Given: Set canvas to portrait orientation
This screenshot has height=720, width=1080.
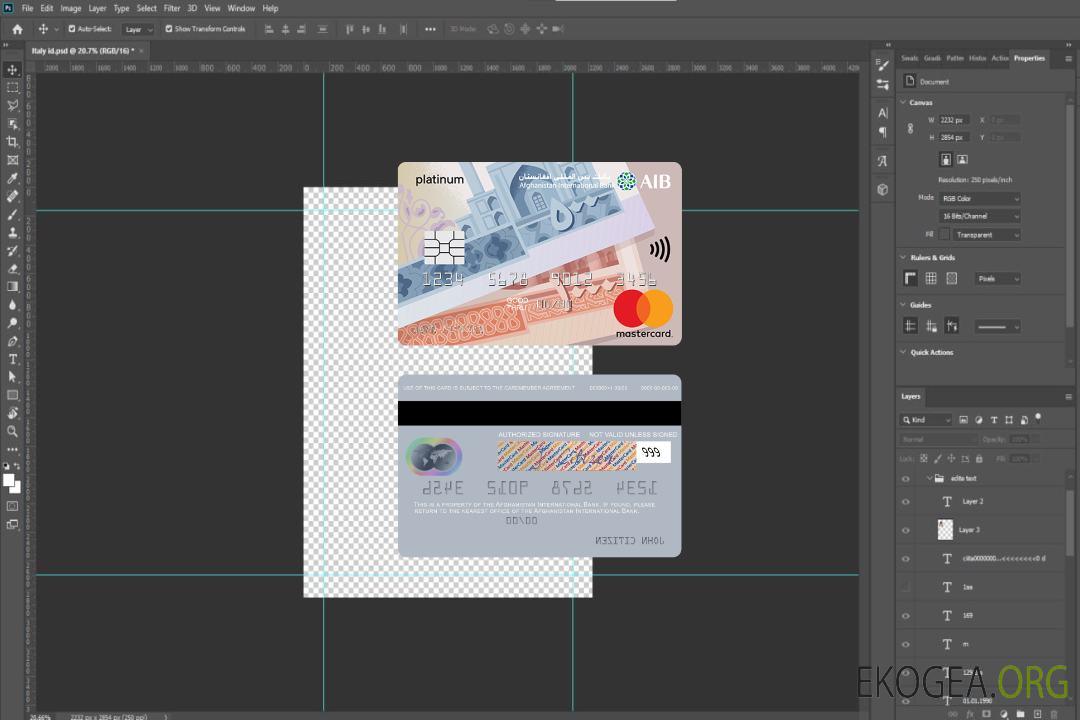Looking at the screenshot, I should [946, 160].
